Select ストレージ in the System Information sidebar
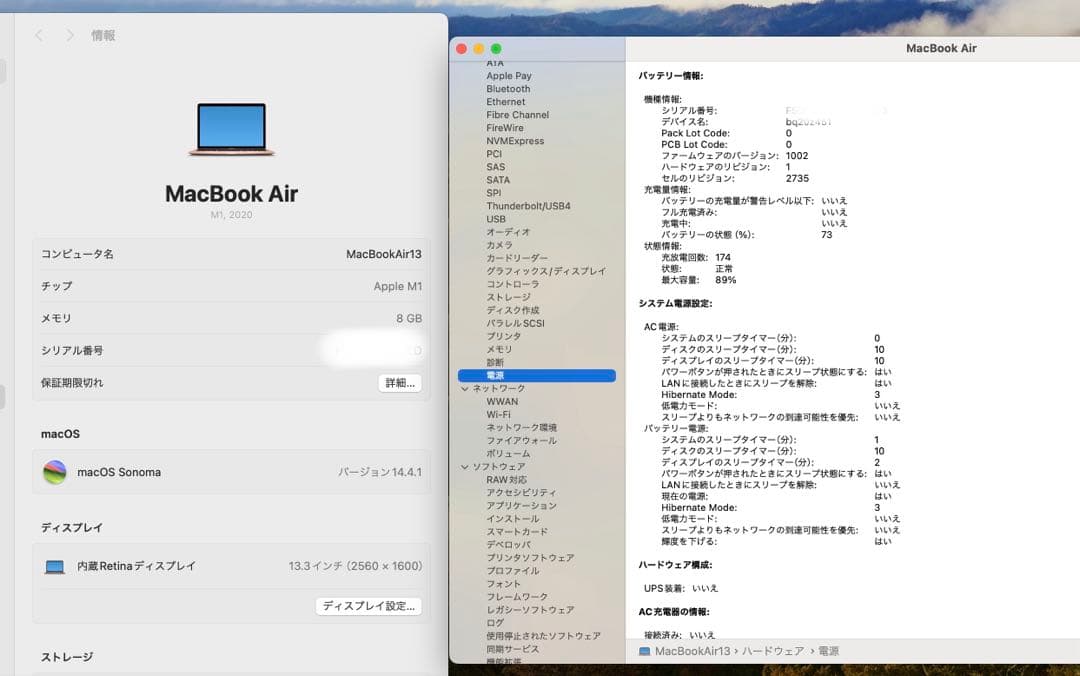Viewport: 1080px width, 676px height. [x=508, y=298]
